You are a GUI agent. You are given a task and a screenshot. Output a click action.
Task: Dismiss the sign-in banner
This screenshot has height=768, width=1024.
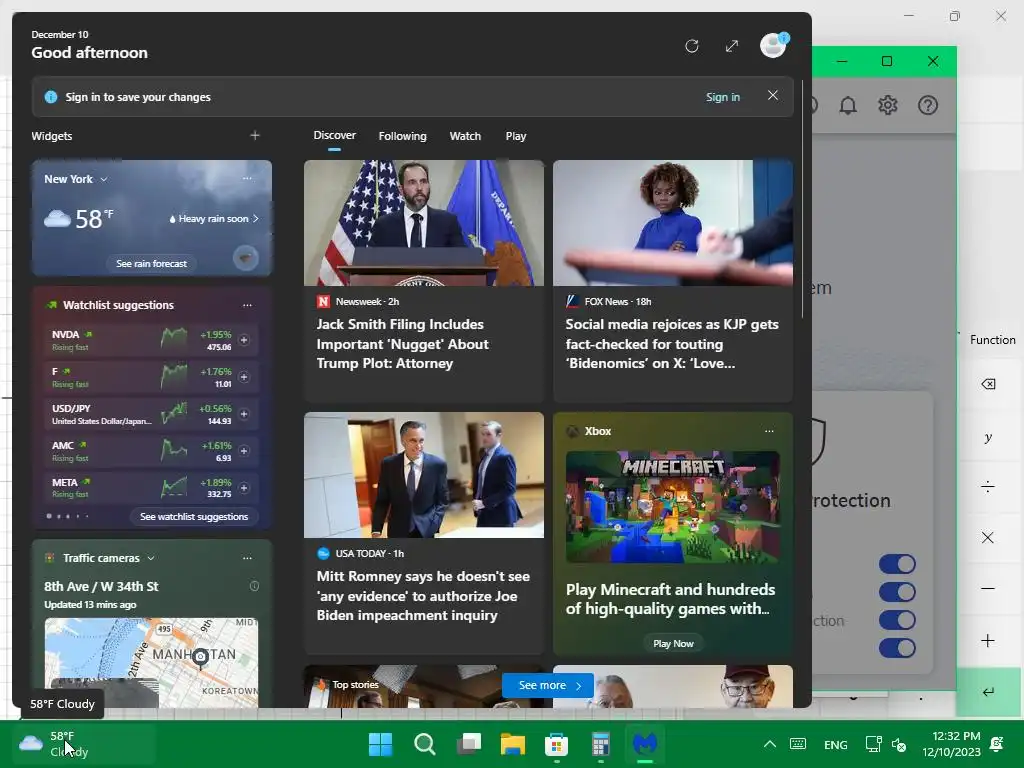pyautogui.click(x=773, y=95)
